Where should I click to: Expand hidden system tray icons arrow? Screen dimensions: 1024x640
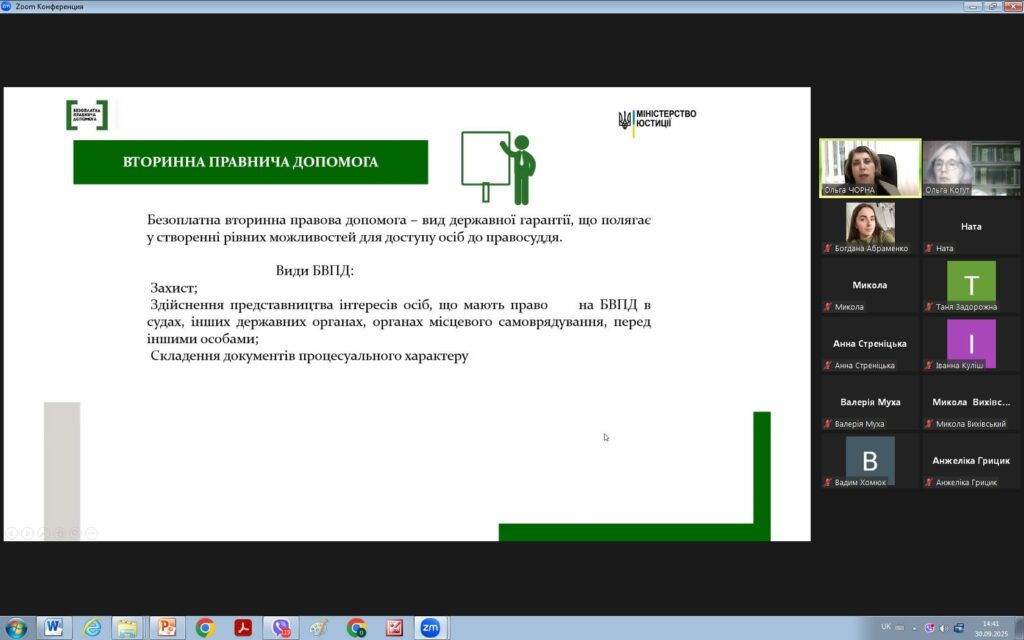914,628
